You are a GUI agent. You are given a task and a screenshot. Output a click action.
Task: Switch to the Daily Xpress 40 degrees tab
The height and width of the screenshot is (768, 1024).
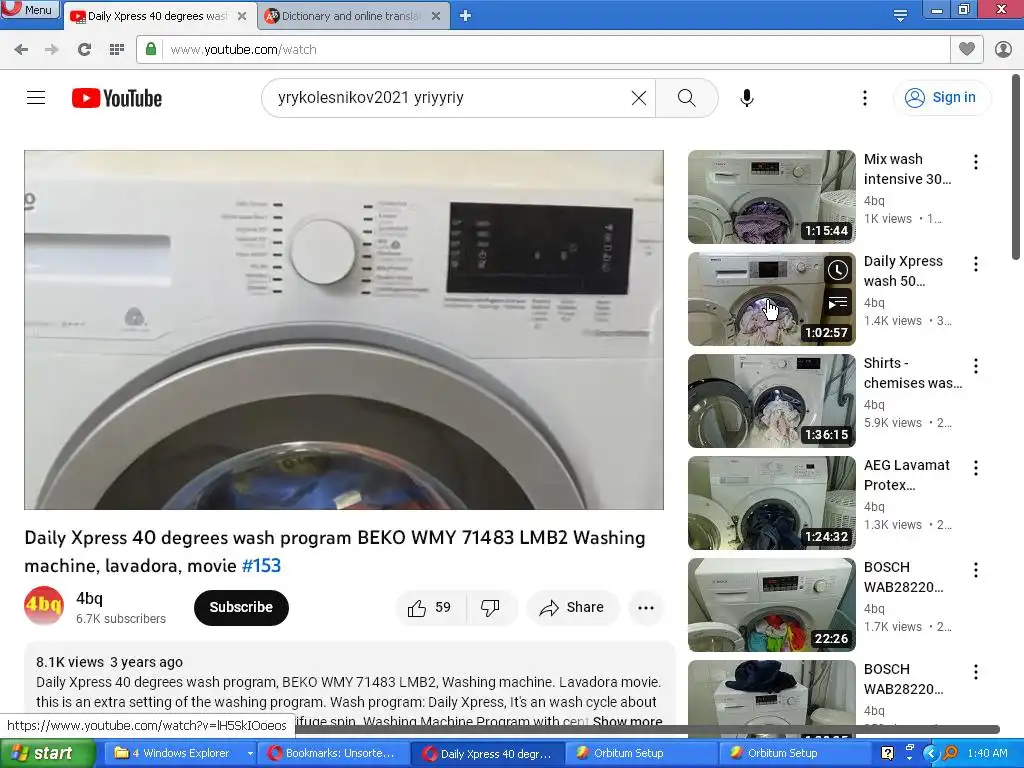click(157, 16)
